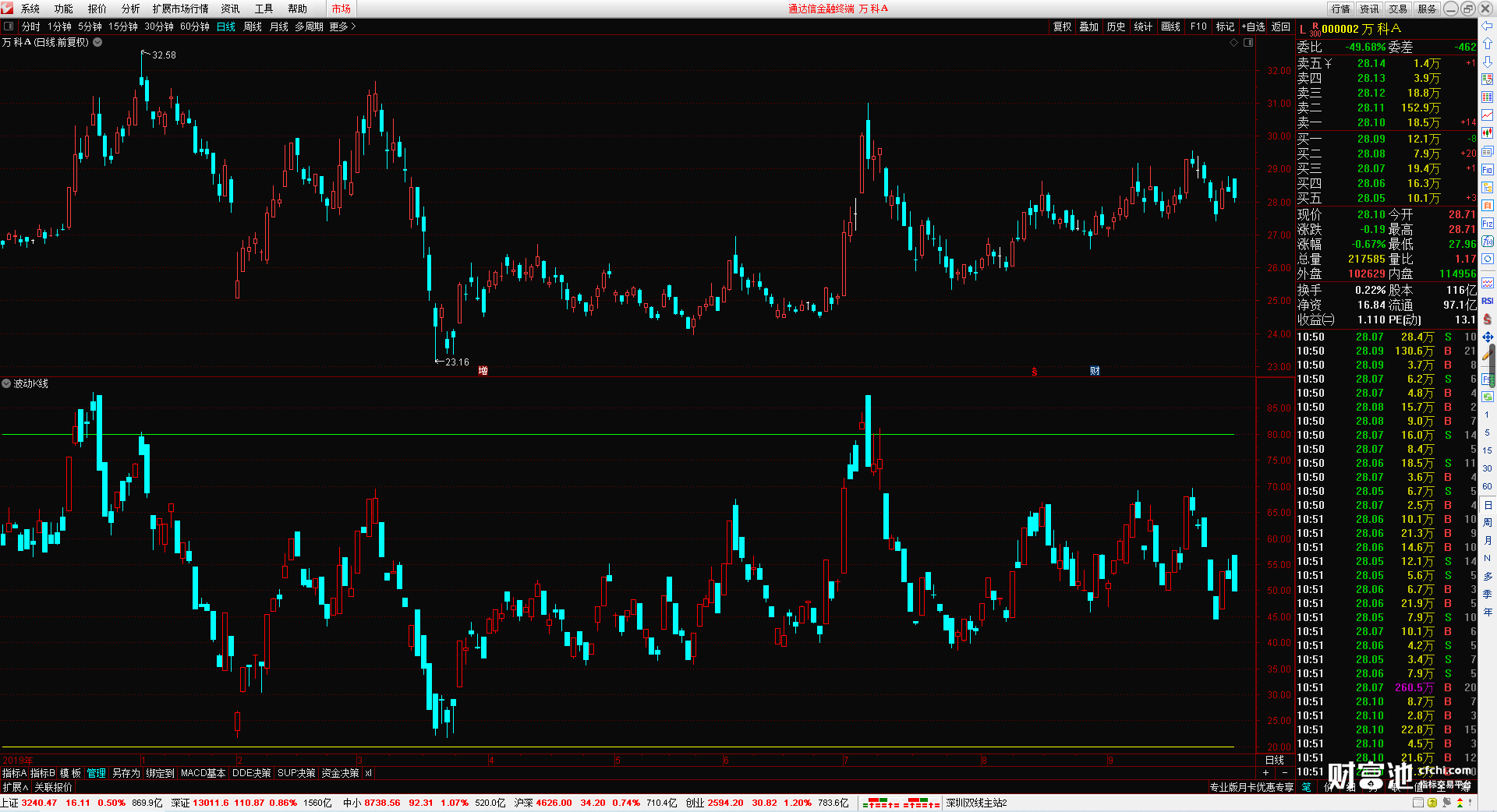Click the 另存为 save-as button
Screen dimensions: 1497x812
point(126,773)
